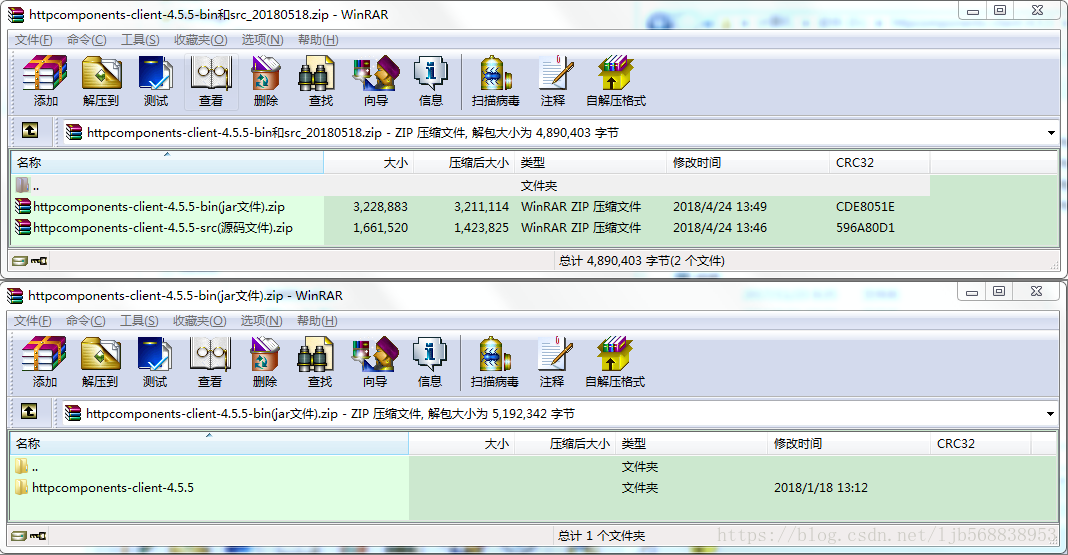Go up one level in top window
This screenshot has width=1068, height=555.
pos(30,130)
